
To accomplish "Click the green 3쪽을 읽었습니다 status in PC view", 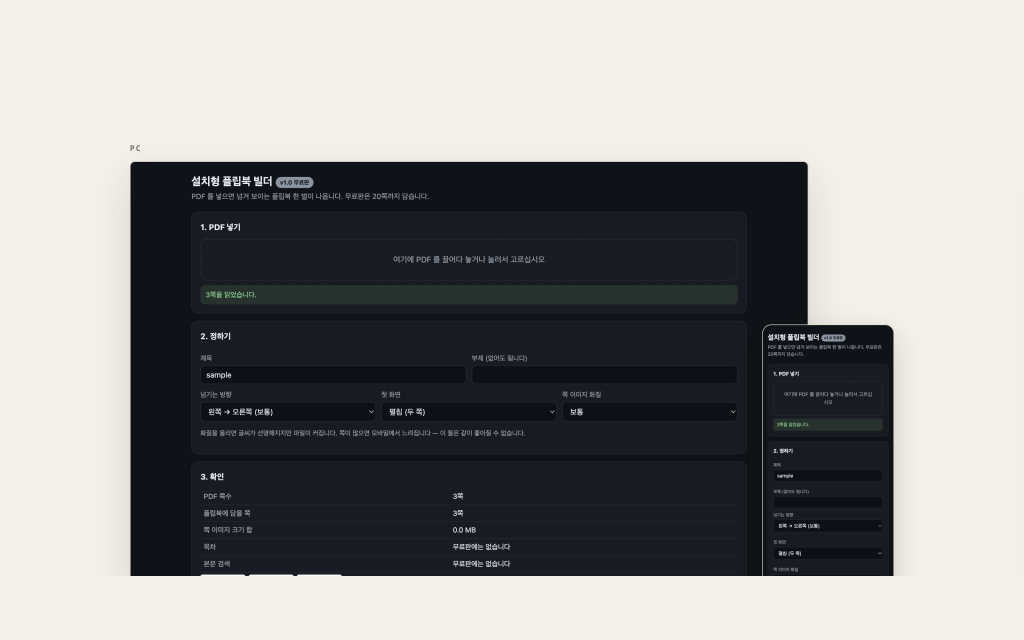I will pyautogui.click(x=468, y=295).
